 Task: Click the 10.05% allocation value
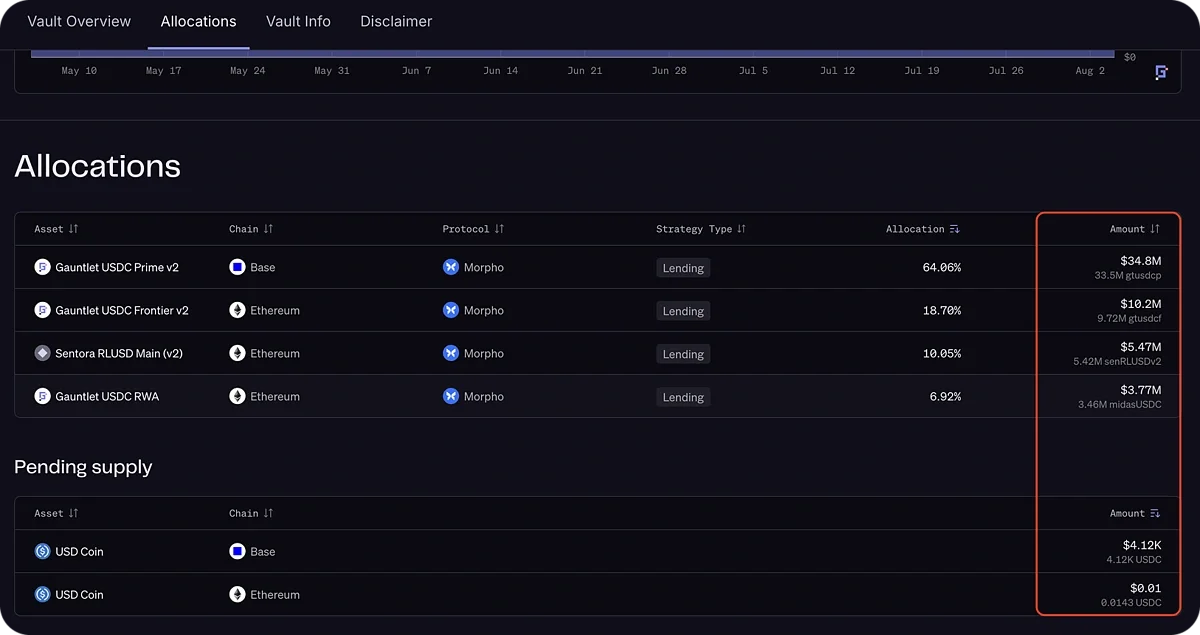[941, 353]
